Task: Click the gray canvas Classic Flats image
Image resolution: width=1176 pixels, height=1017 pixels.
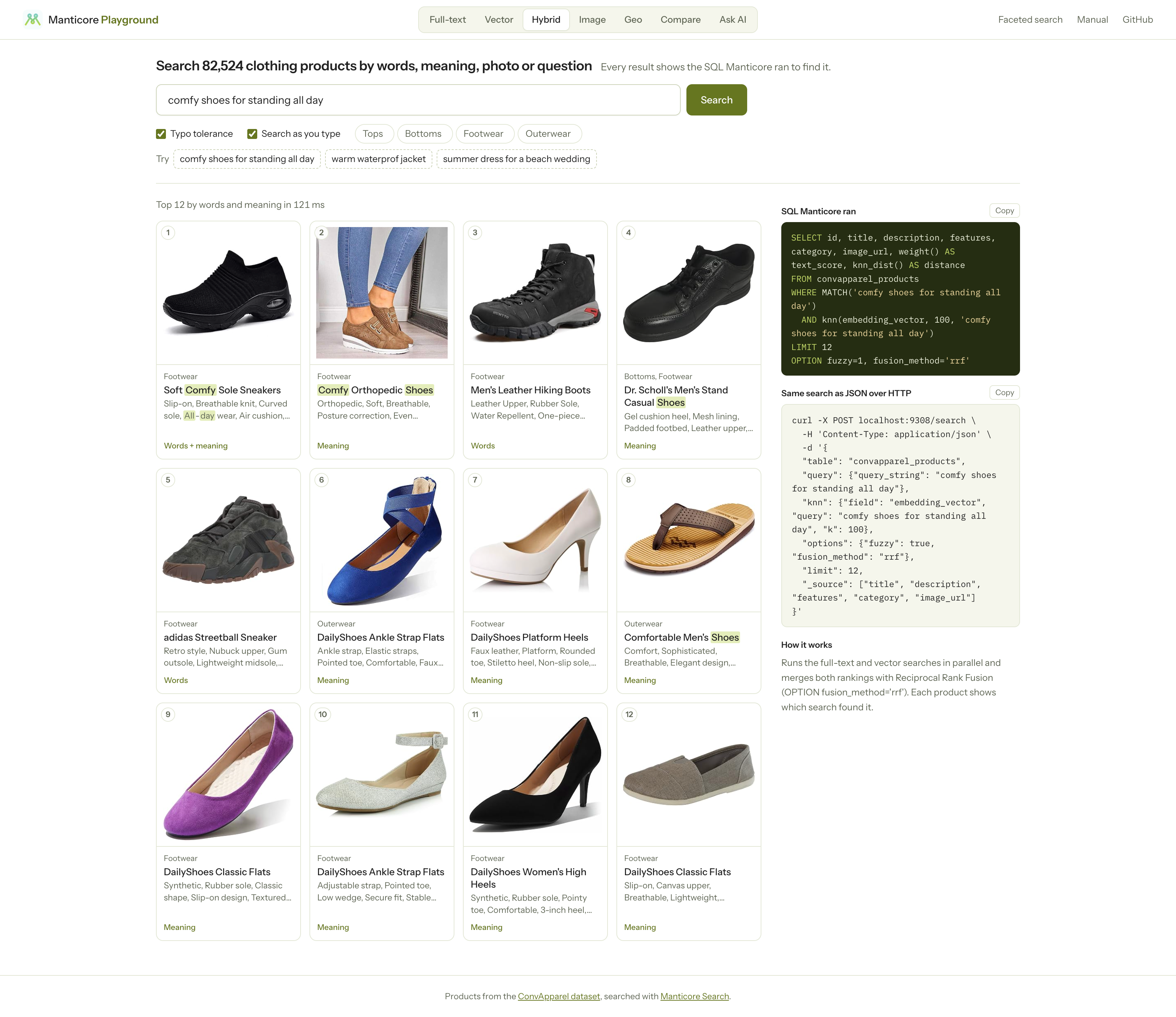Action: coord(689,775)
